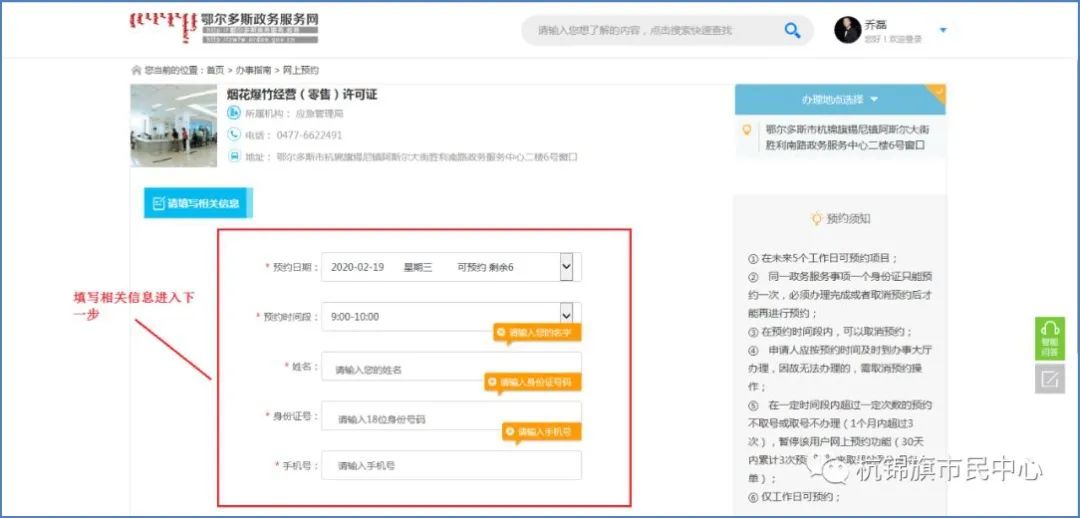Open the 9:00-10:00 time slot dropdown
Viewport: 1080px width, 518px height.
tap(566, 316)
